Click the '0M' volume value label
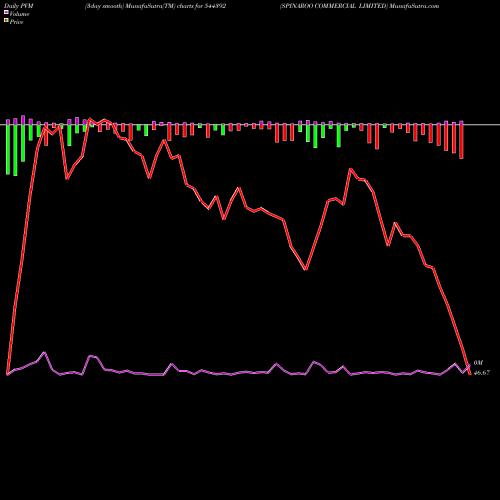This screenshot has width=500, height=500. 478,363
